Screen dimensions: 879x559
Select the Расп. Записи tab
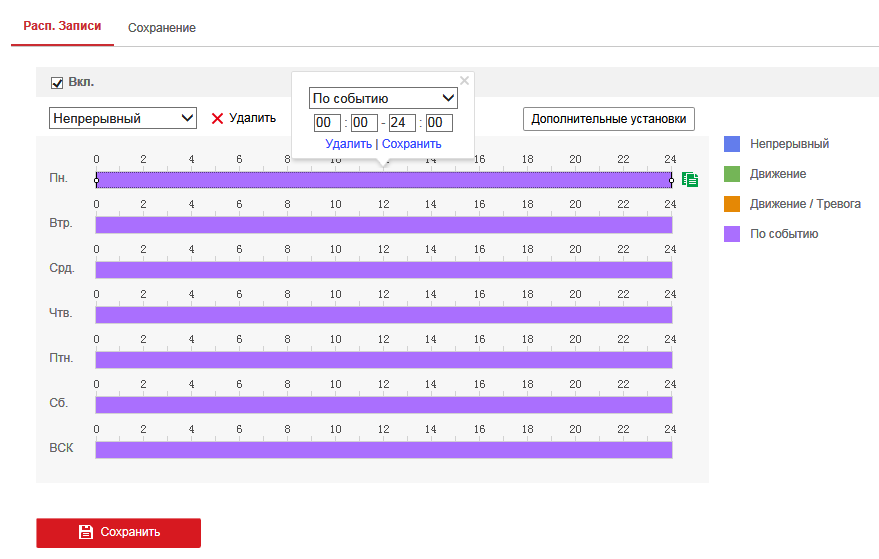62,26
